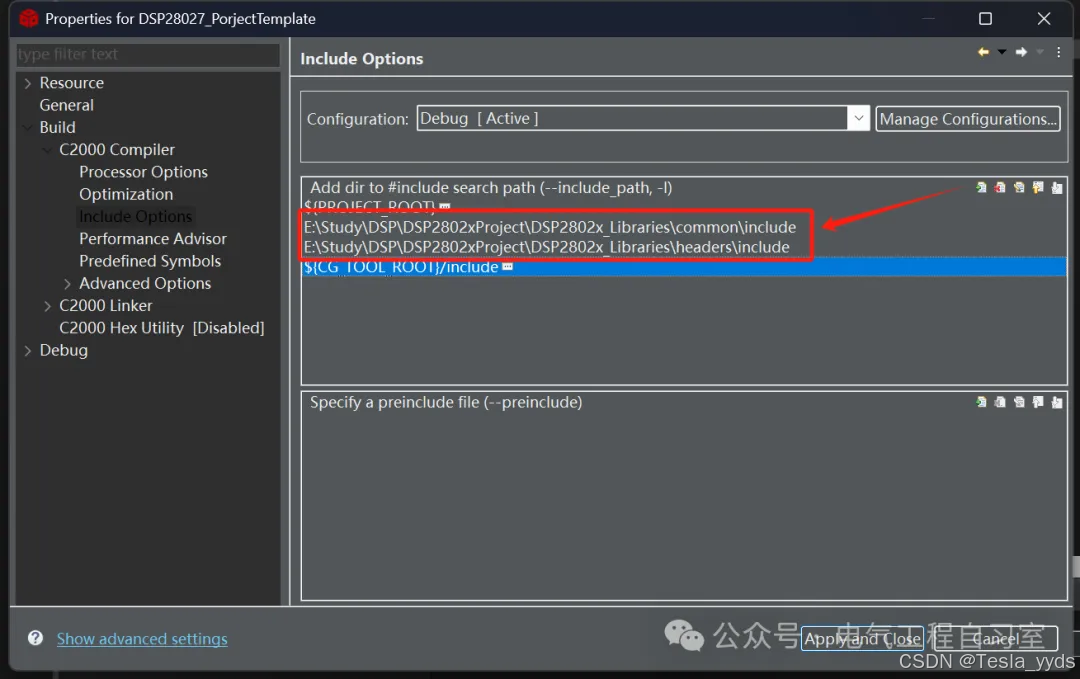Click Move Down icon for include search path
The width and height of the screenshot is (1080, 679).
point(1057,187)
